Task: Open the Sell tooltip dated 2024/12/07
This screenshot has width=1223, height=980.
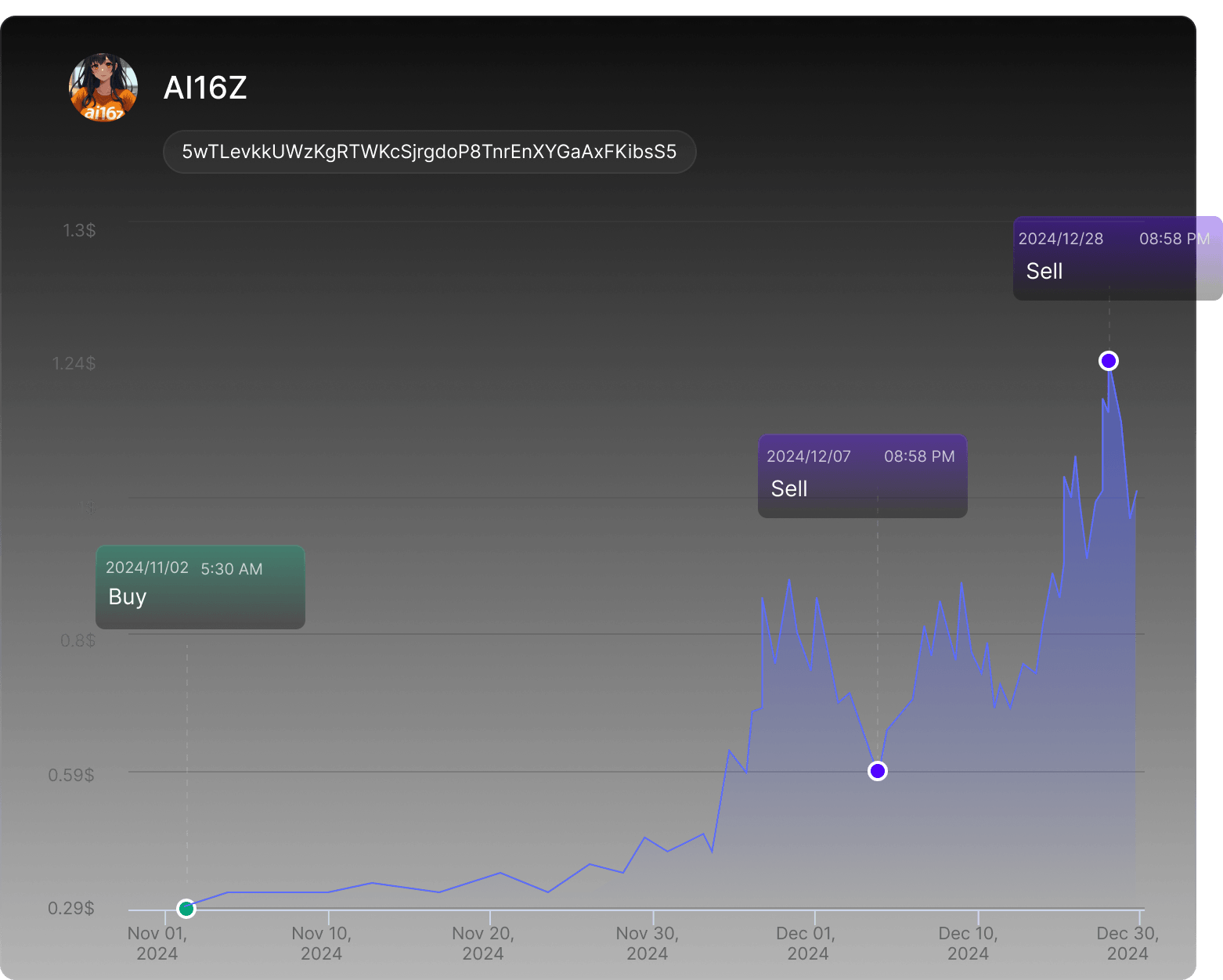Action: pos(862,473)
